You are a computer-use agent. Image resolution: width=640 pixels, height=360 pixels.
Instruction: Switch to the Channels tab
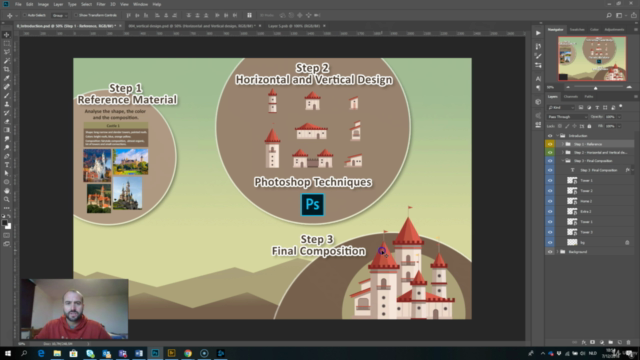(571, 97)
